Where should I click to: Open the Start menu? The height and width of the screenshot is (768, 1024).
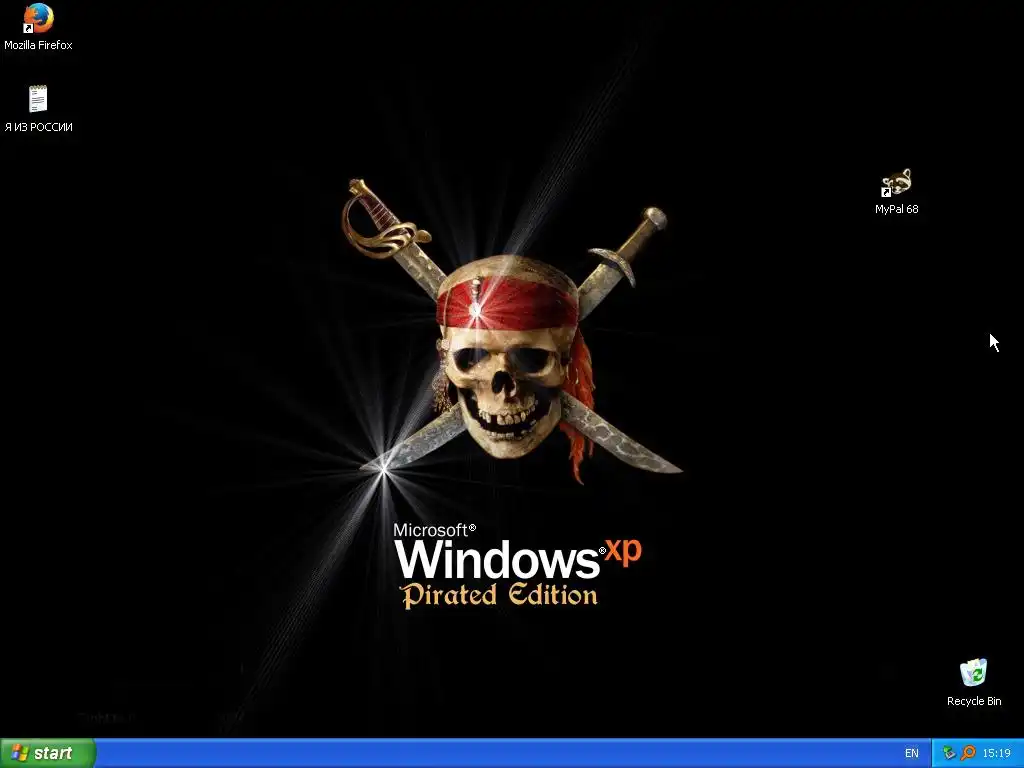[x=48, y=753]
